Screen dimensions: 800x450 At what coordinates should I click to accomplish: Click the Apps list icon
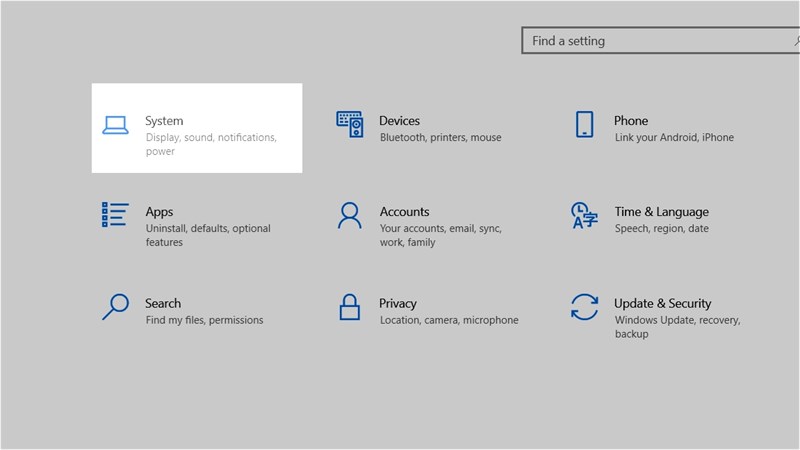pyautogui.click(x=115, y=215)
